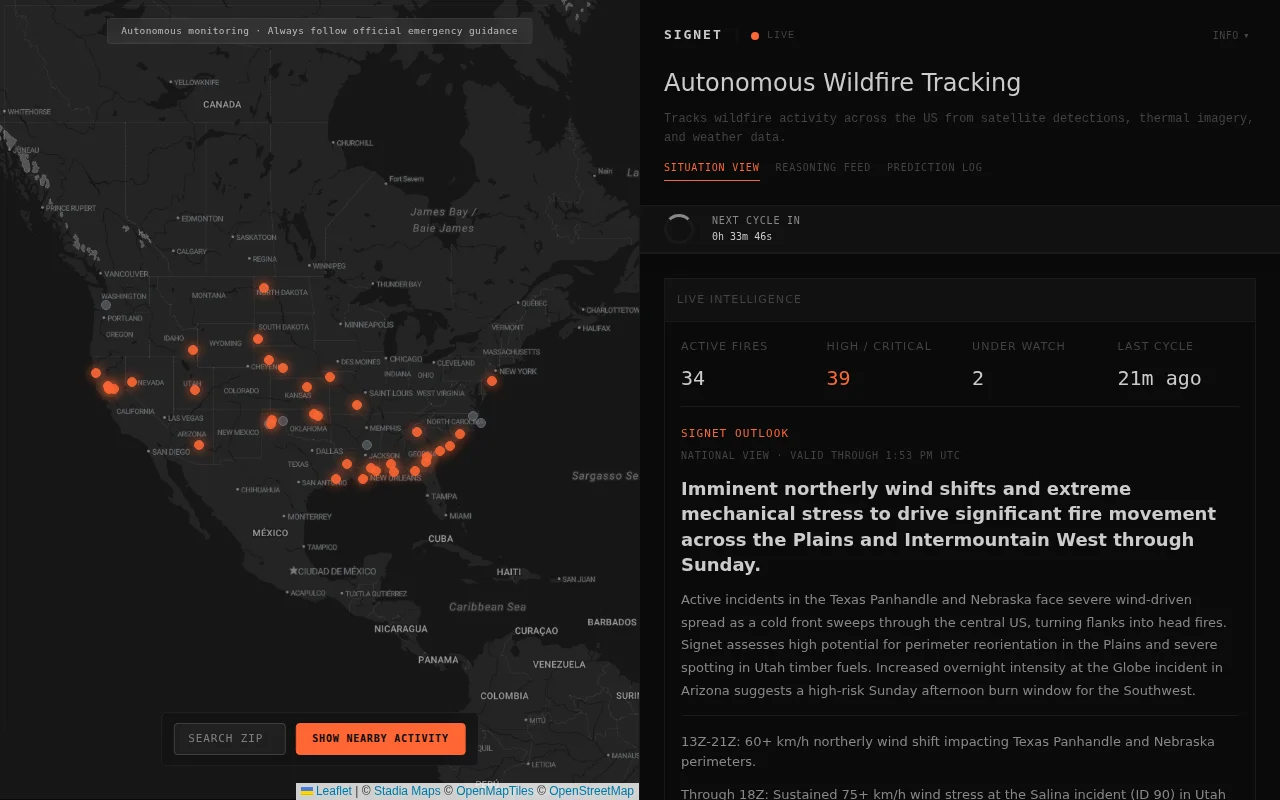Select fire marker beneath South Dakota label
This screenshot has height=800, width=1280.
[x=258, y=339]
